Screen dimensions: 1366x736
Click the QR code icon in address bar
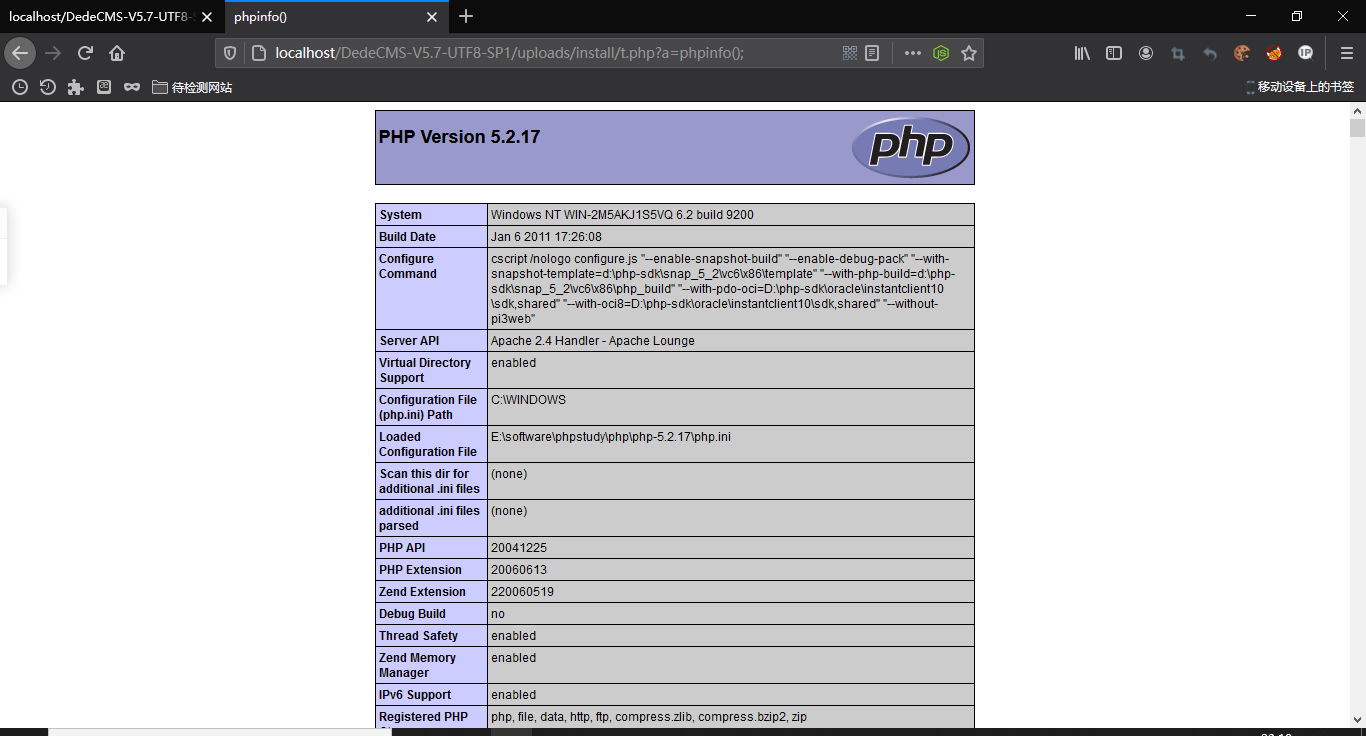pos(850,53)
